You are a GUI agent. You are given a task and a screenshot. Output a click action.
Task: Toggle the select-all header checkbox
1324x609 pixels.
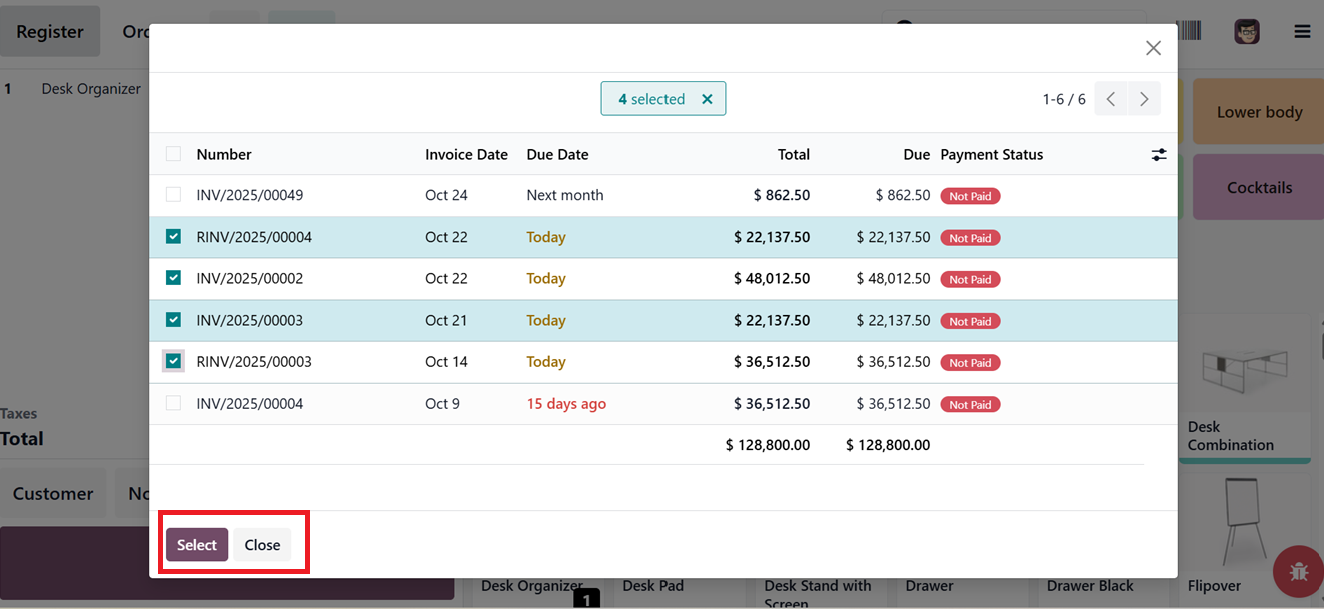pyautogui.click(x=174, y=154)
